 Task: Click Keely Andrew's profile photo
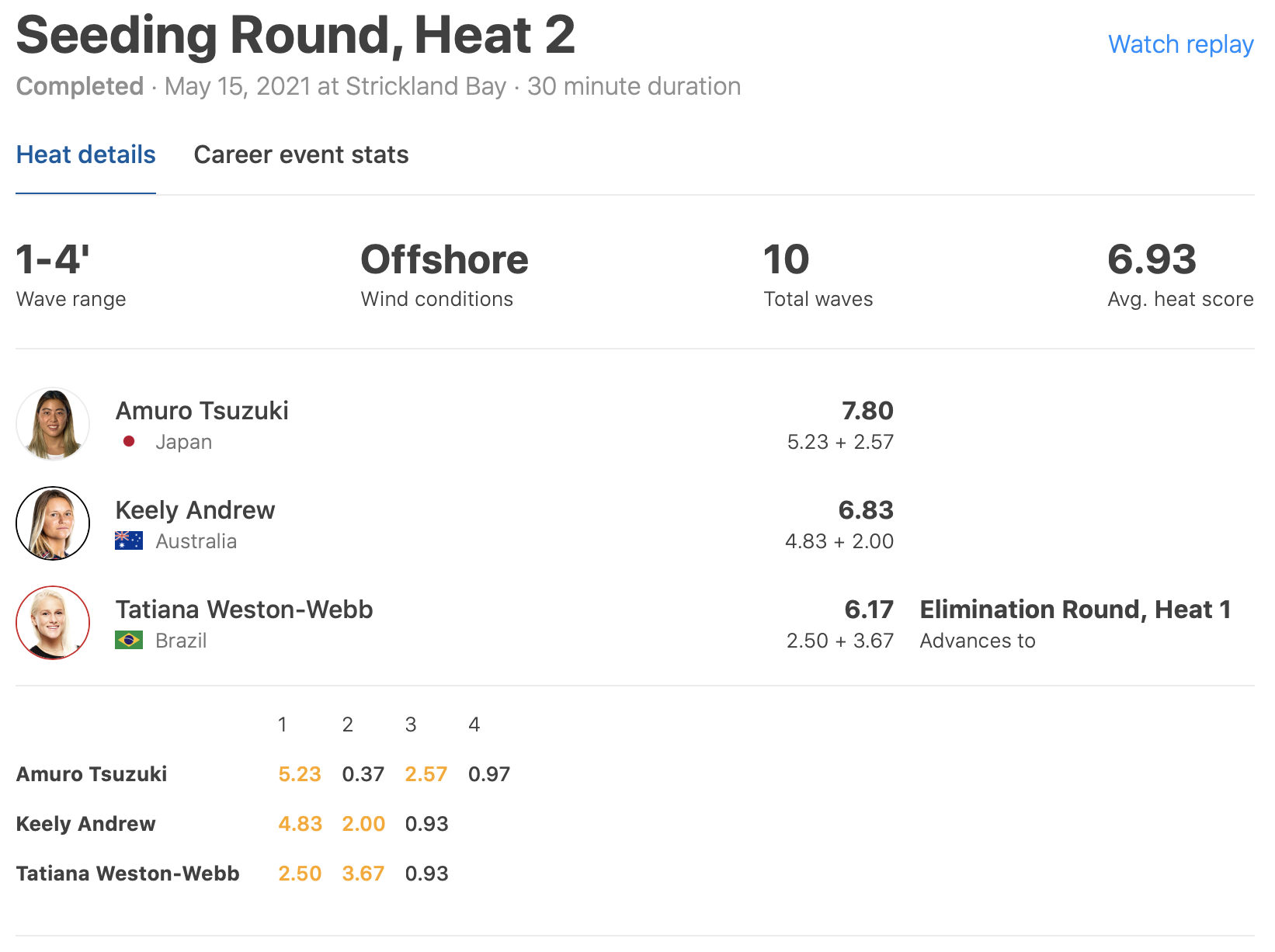pos(53,523)
